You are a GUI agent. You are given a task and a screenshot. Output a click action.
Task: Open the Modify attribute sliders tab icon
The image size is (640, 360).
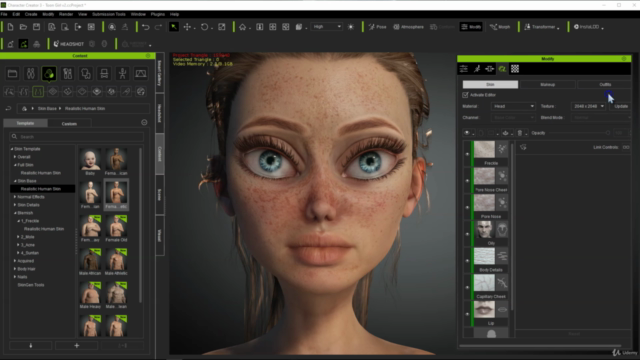pyautogui.click(x=464, y=69)
